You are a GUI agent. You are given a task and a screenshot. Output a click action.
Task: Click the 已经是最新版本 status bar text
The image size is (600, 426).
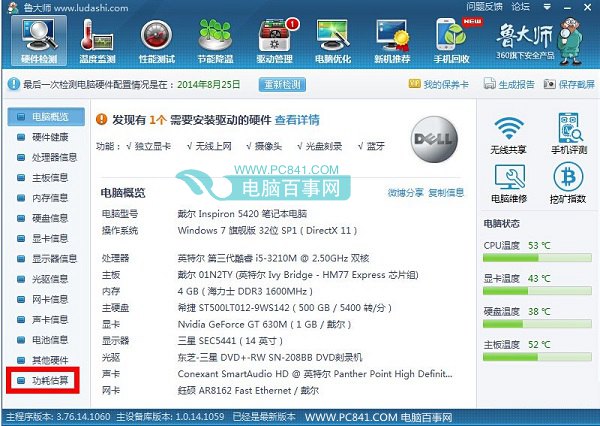264,417
